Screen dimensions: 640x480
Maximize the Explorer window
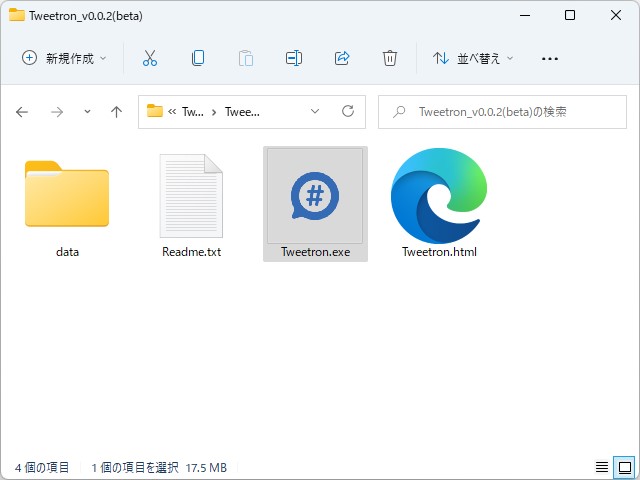point(570,16)
